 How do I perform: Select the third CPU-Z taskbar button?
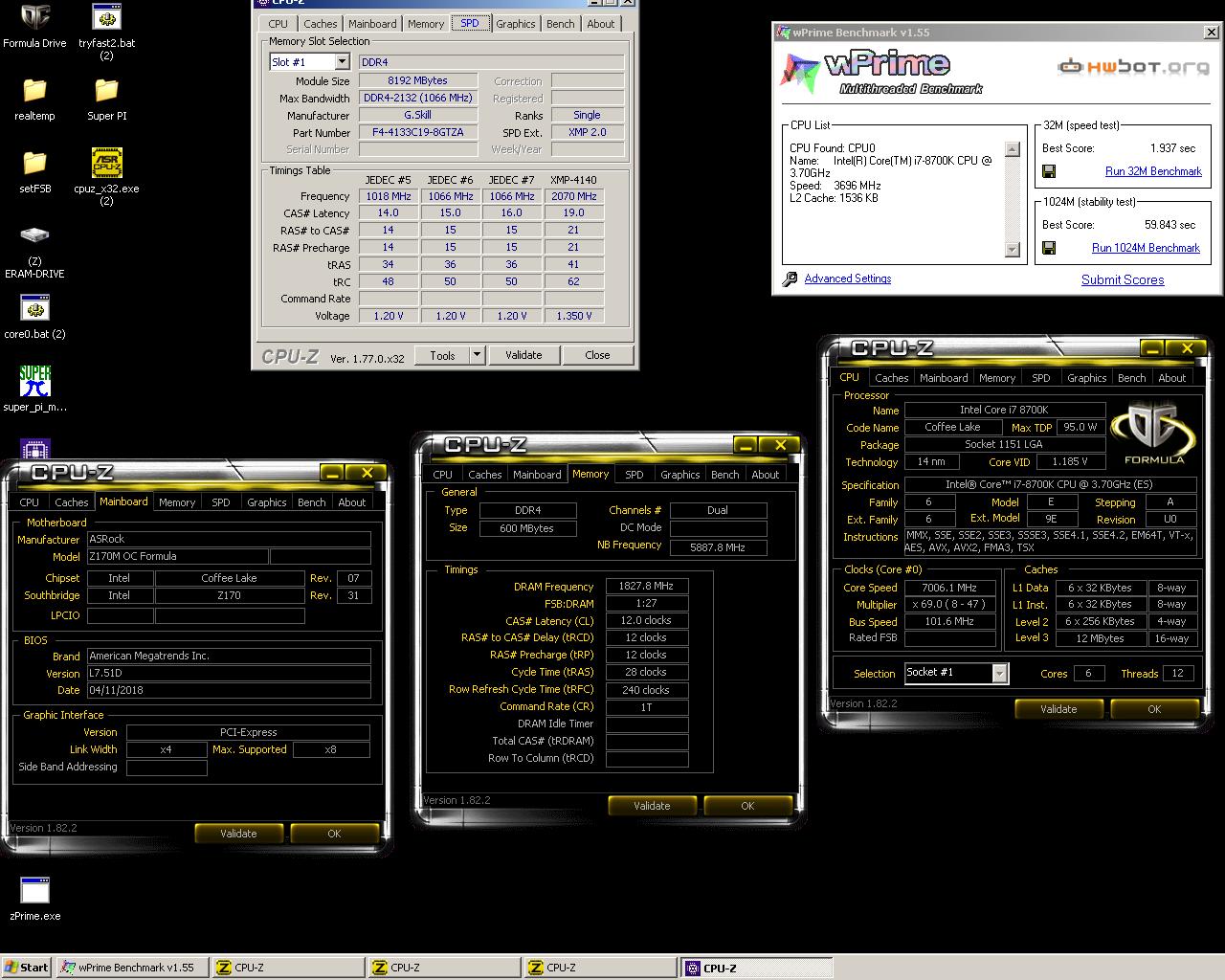(x=600, y=968)
